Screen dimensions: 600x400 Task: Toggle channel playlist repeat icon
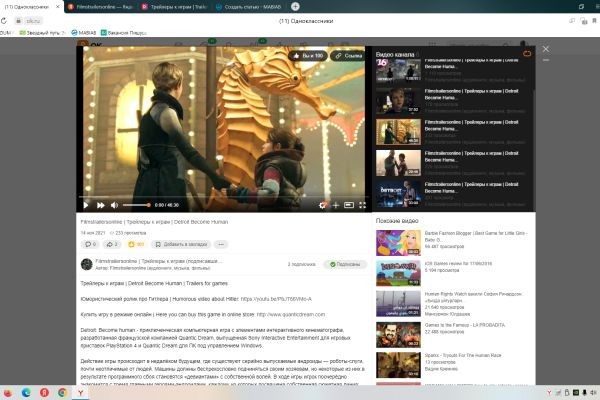pos(527,54)
